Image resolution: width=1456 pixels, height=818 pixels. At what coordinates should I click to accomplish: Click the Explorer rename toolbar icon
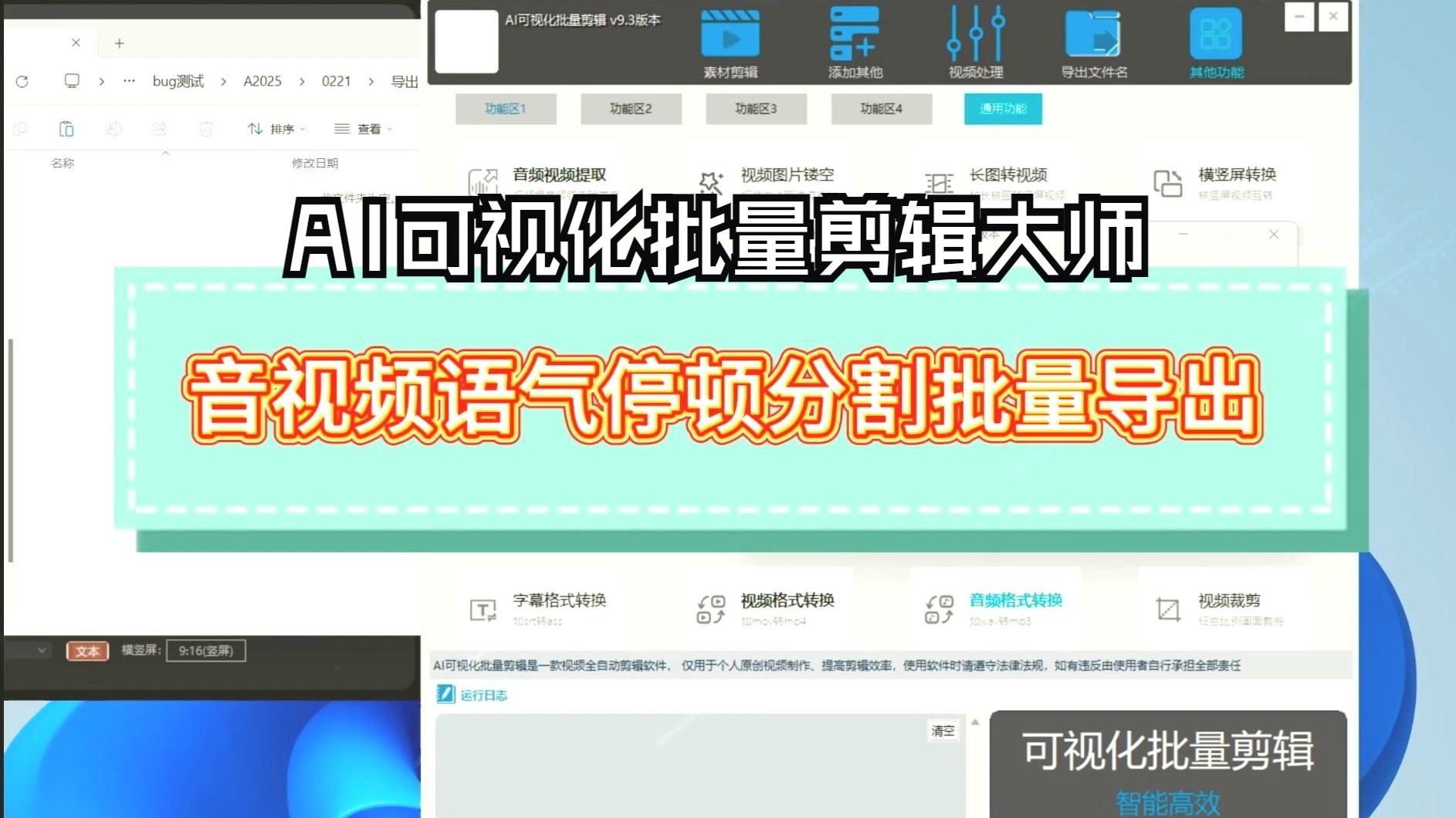point(113,129)
